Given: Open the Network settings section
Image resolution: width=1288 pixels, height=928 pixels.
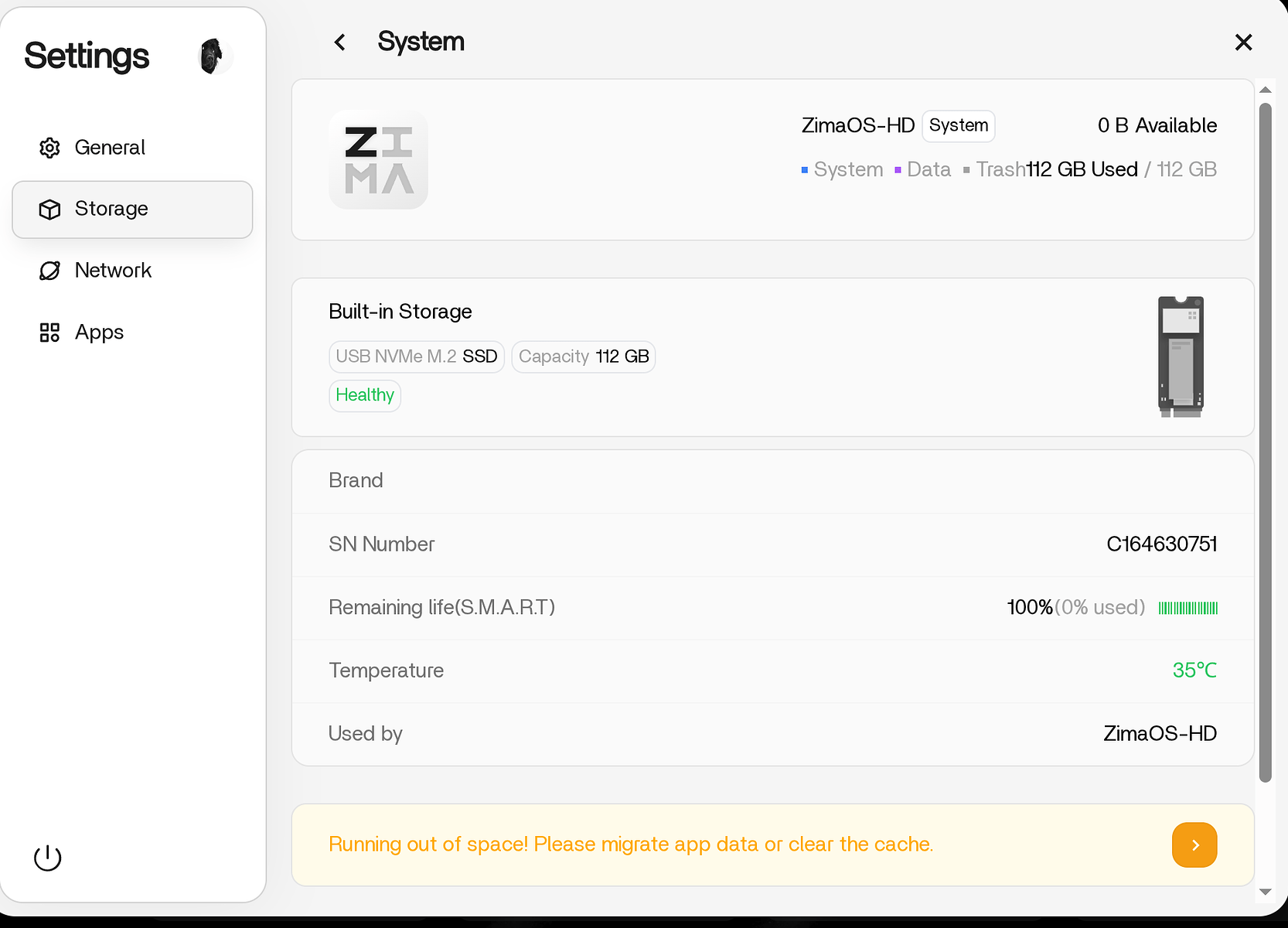Looking at the screenshot, I should [113, 271].
